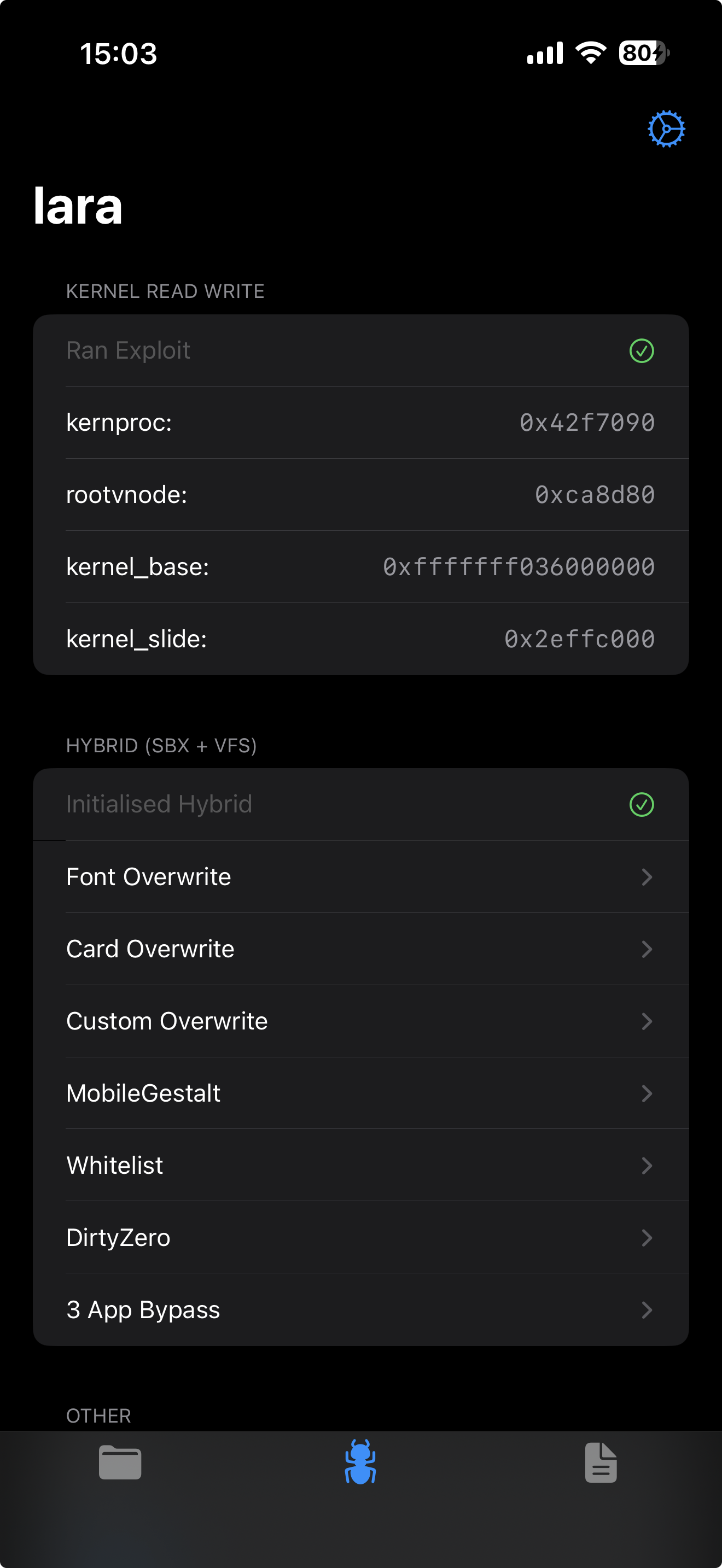722x1568 pixels.
Task: Select the kernel_base address value
Action: [519, 567]
